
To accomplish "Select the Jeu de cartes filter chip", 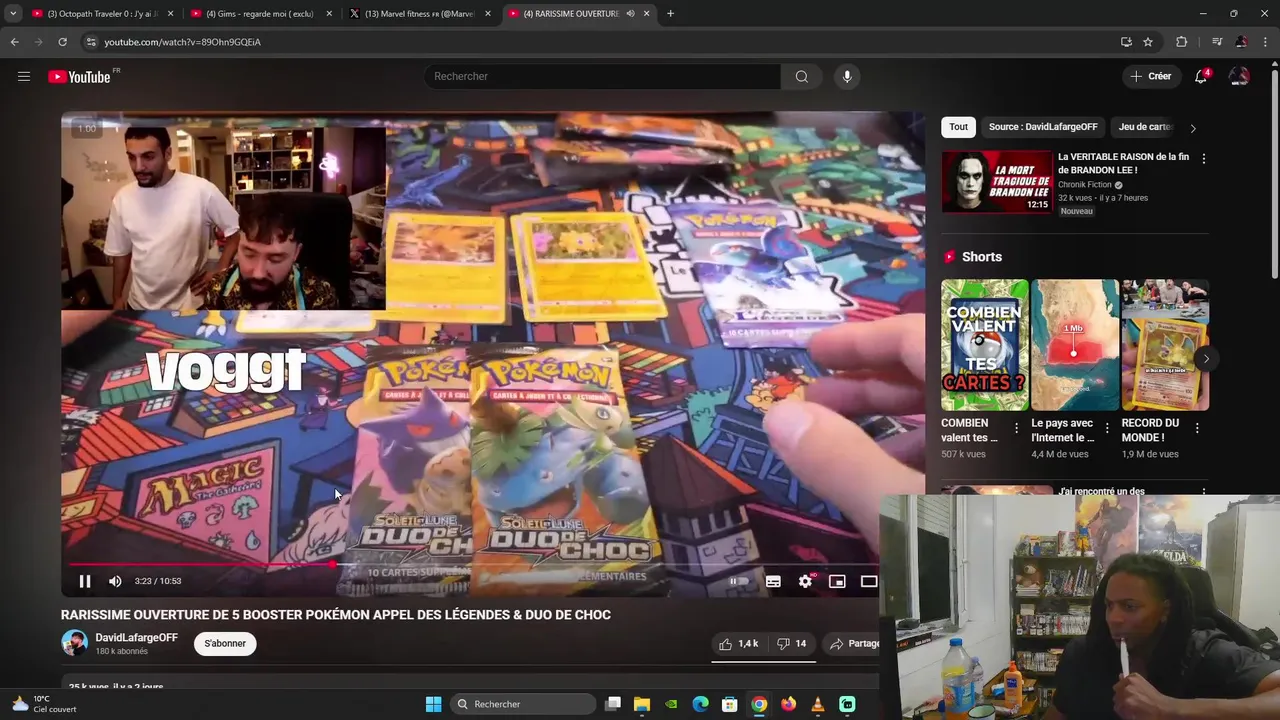I will tap(1145, 127).
